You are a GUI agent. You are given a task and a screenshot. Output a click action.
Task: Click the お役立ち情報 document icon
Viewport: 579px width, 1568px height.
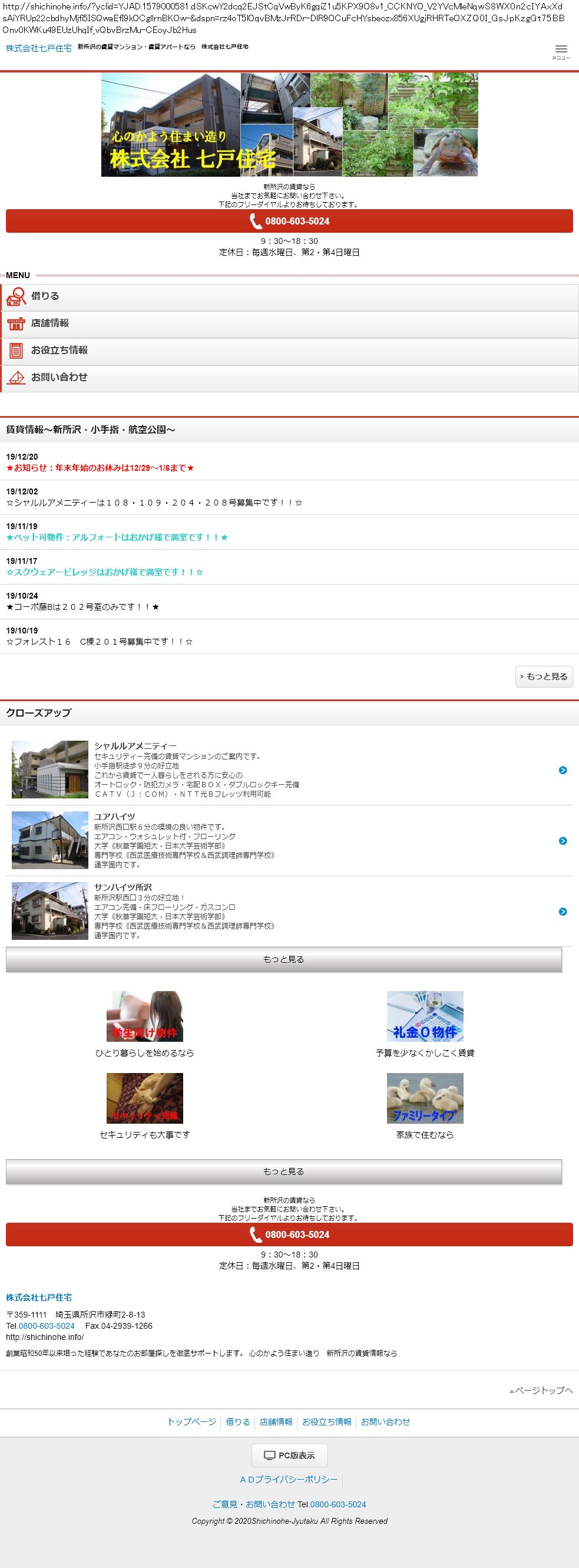tap(16, 351)
